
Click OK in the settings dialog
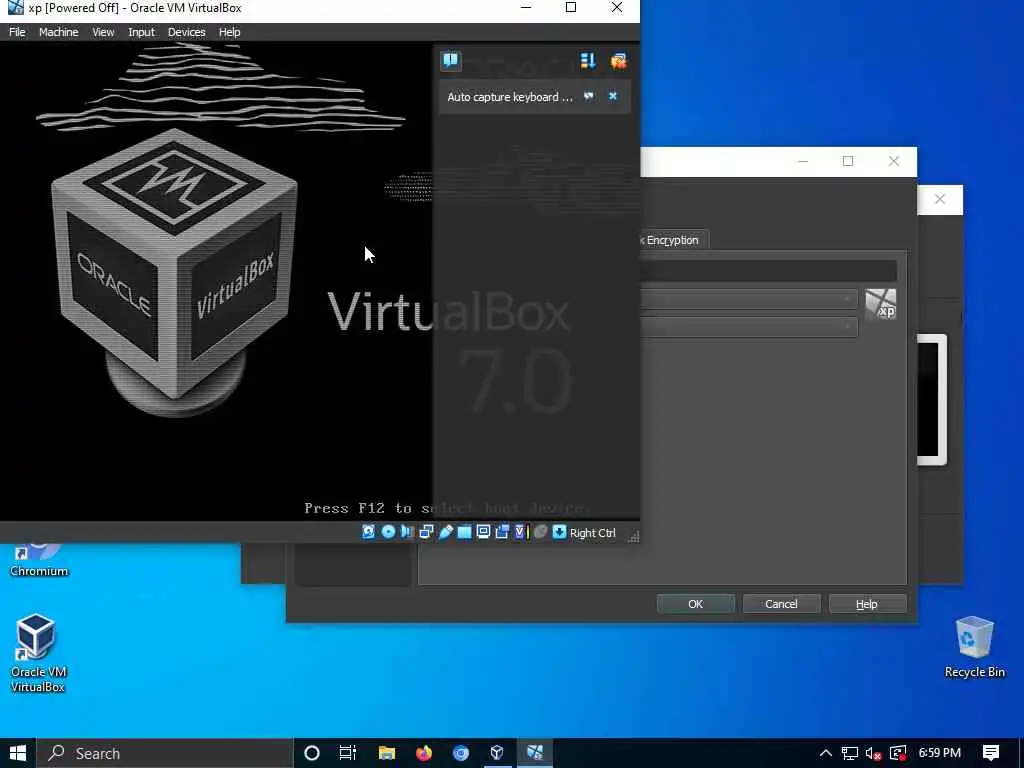coord(696,604)
